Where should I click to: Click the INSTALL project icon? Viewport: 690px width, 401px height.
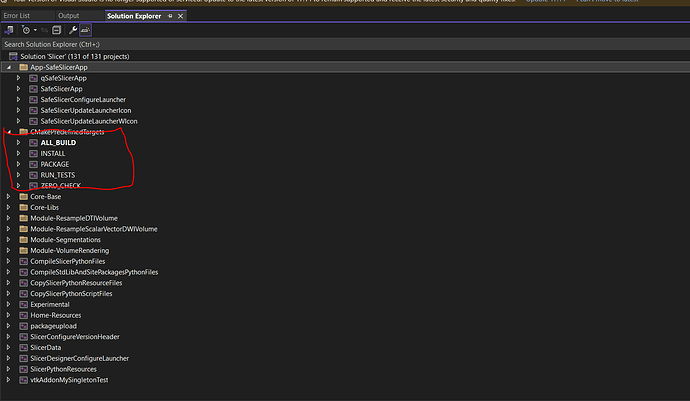pyautogui.click(x=33, y=154)
